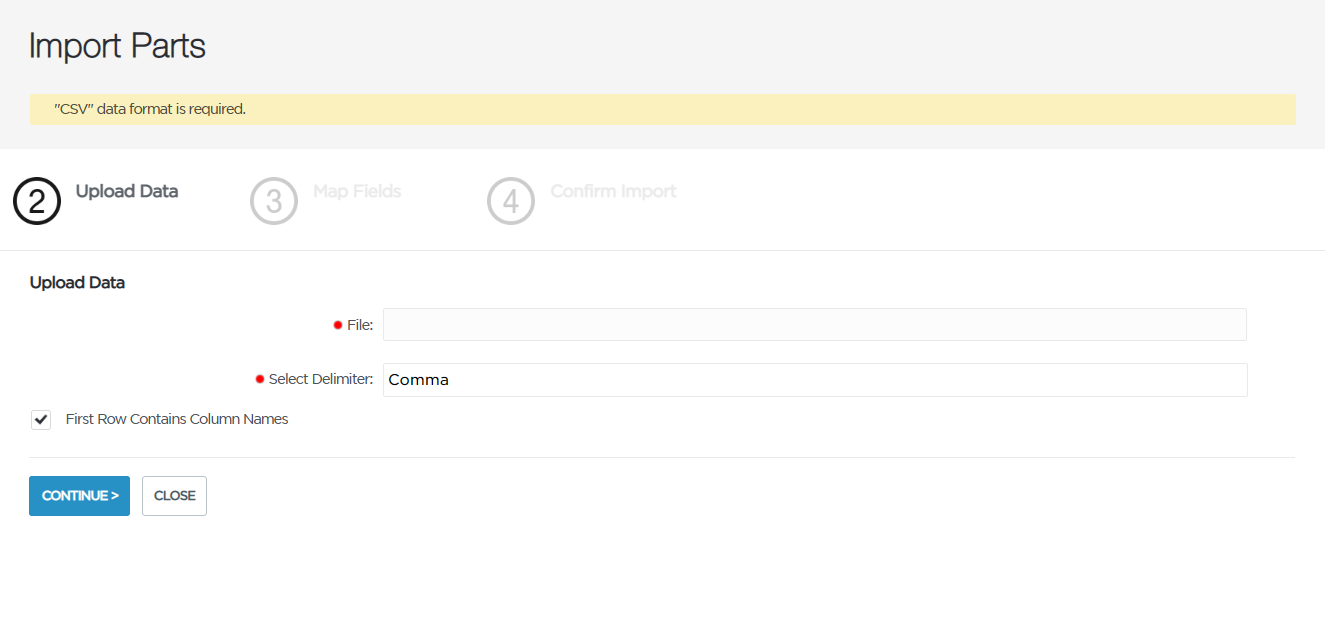
Task: Select the Upload Data step label
Action: pyautogui.click(x=127, y=191)
